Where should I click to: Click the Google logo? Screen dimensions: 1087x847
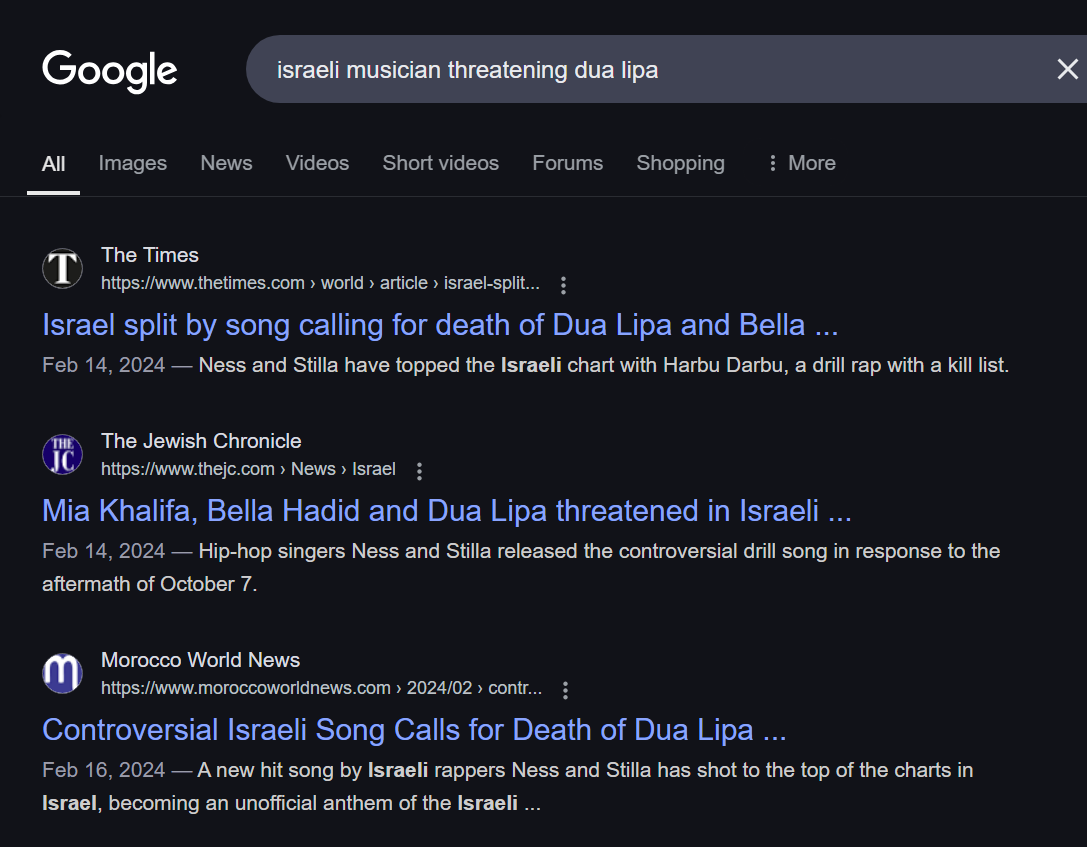(x=110, y=70)
